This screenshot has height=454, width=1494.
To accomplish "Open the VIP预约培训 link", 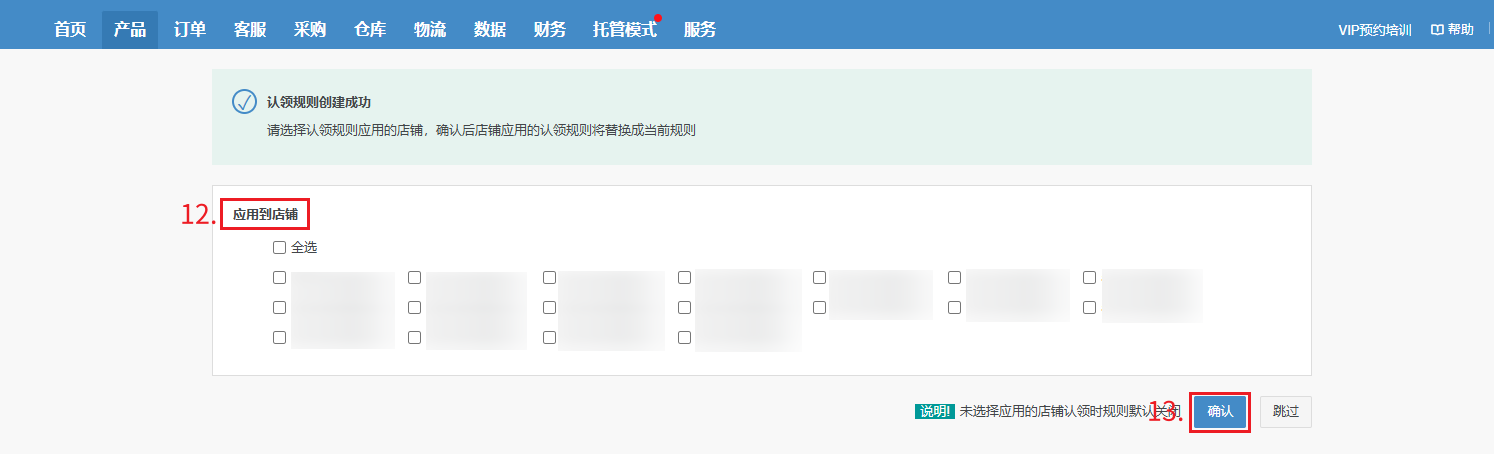I will tap(1375, 30).
